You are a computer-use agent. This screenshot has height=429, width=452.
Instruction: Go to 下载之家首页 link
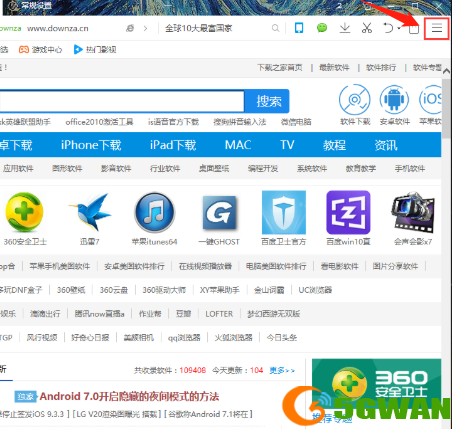280,68
